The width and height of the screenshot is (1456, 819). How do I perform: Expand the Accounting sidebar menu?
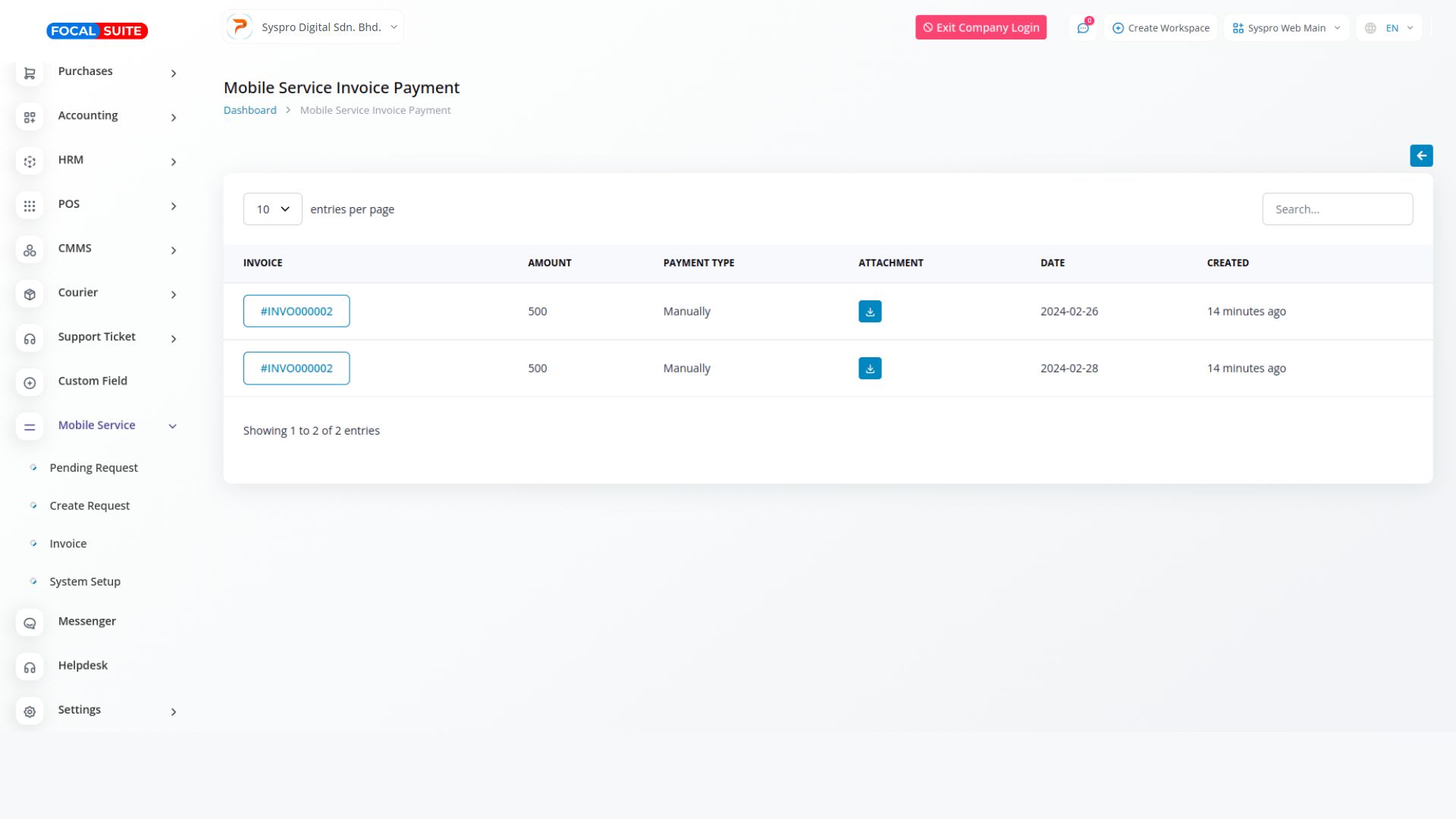[x=173, y=118]
